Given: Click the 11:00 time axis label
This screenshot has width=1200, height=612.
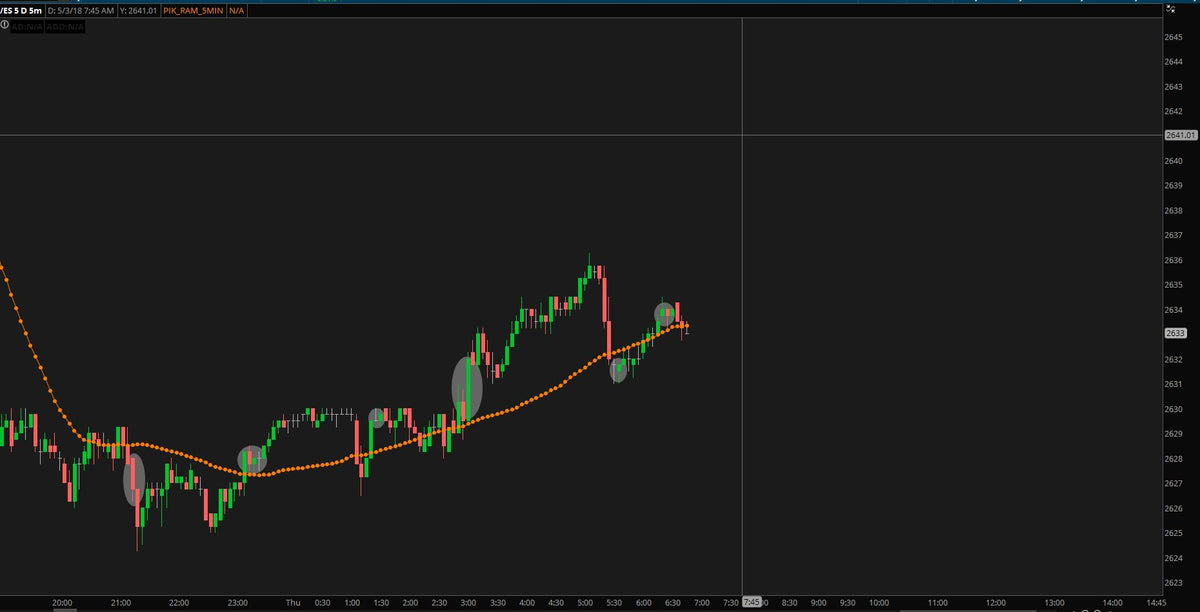Looking at the screenshot, I should click(x=937, y=603).
